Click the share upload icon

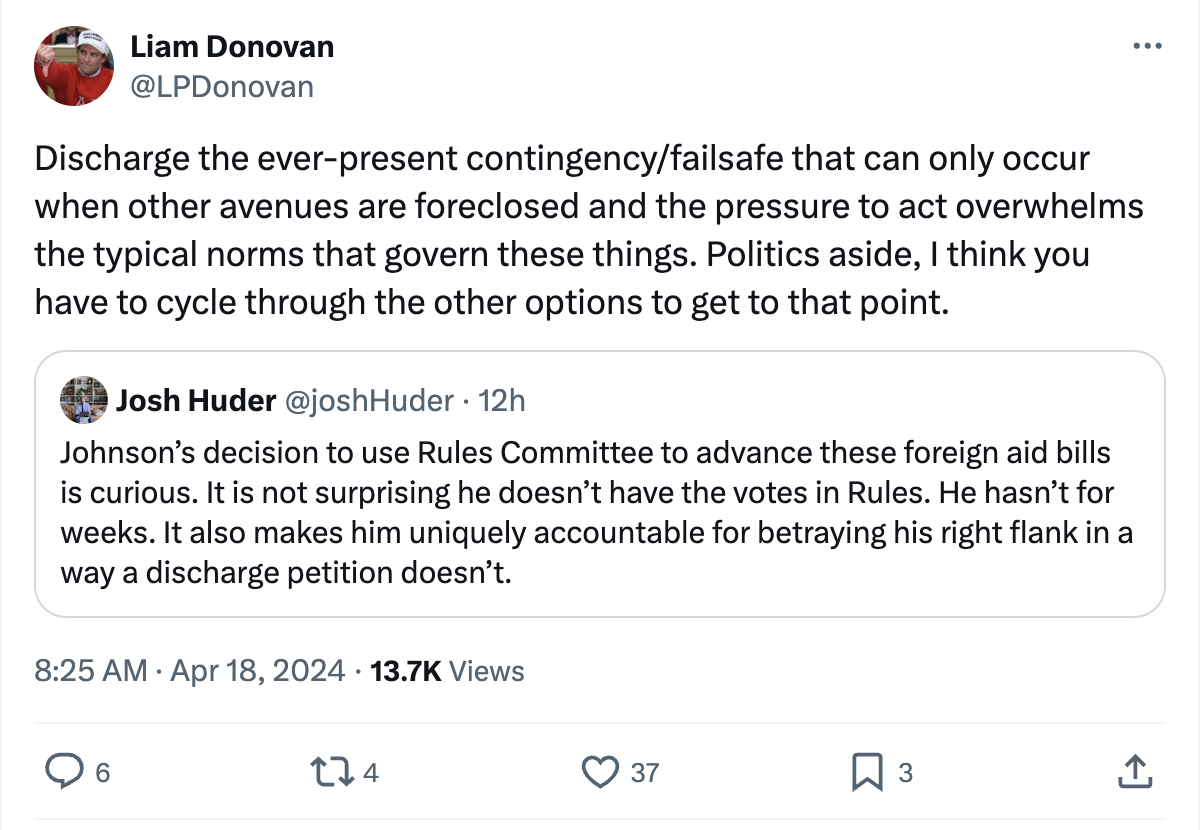(1132, 771)
